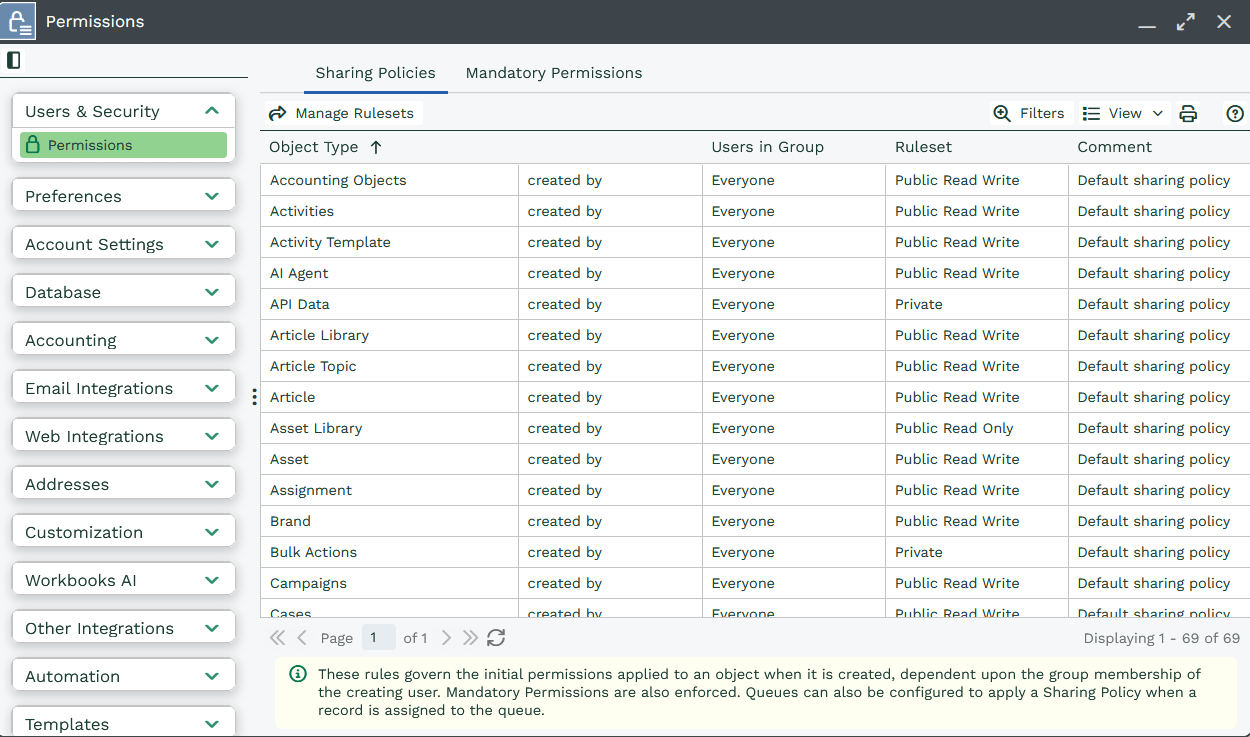This screenshot has width=1250, height=737.
Task: Click the previous page arrow
Action: [x=302, y=638]
